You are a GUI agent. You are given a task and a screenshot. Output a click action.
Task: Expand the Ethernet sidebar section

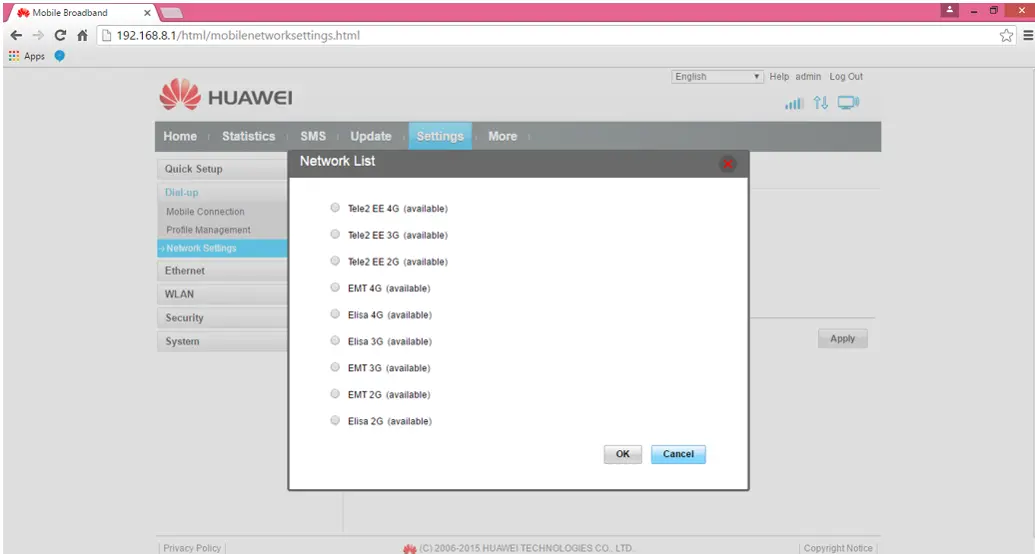coord(222,271)
